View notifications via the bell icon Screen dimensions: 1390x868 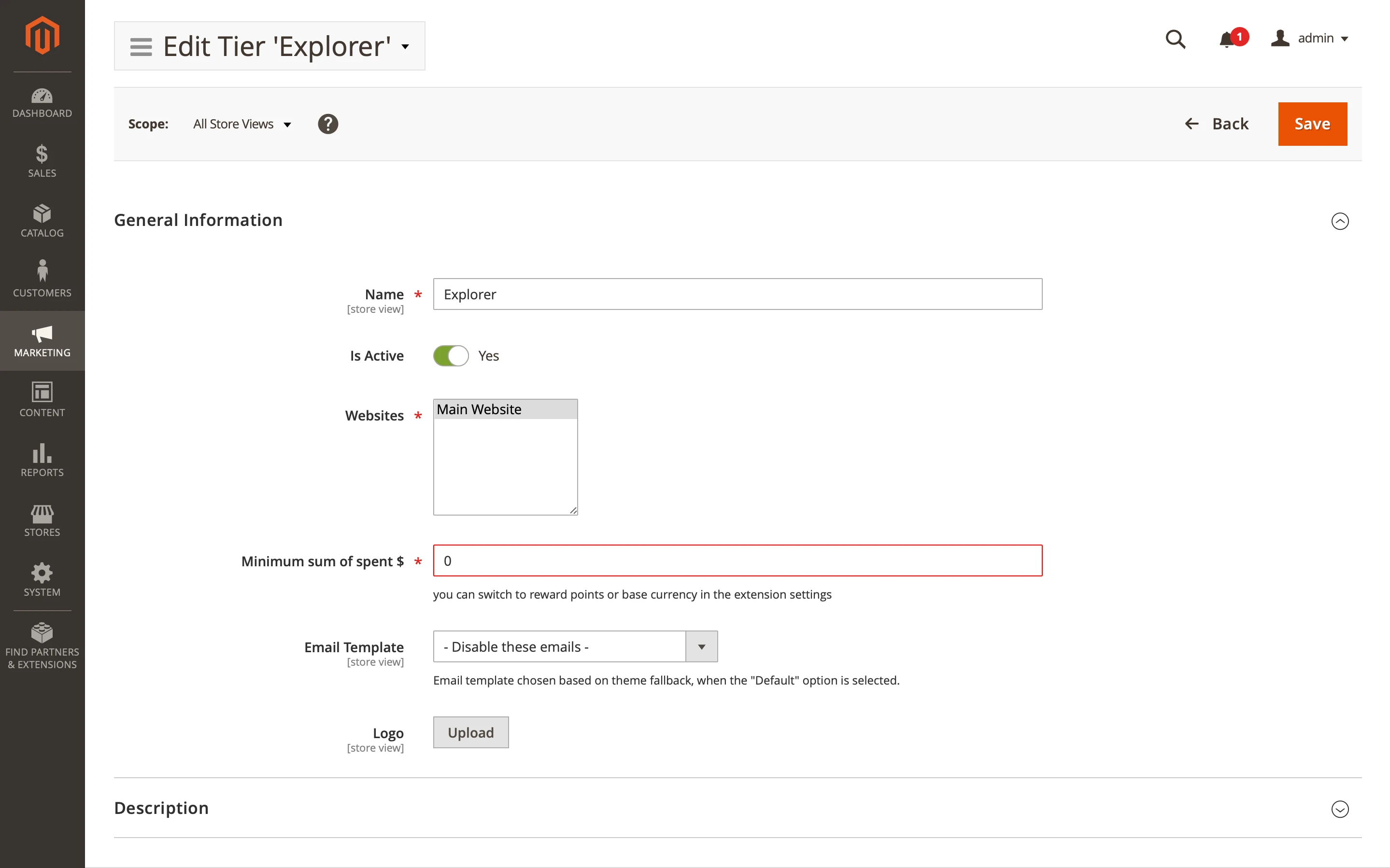[x=1229, y=39]
